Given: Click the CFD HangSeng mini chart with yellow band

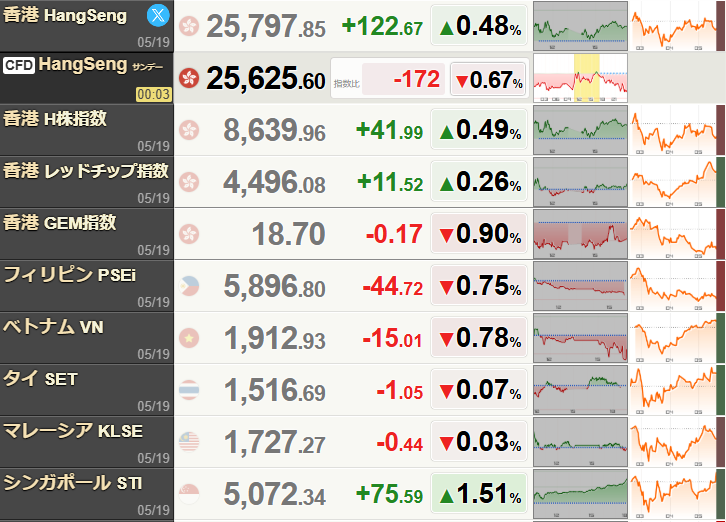Looking at the screenshot, I should click(580, 78).
